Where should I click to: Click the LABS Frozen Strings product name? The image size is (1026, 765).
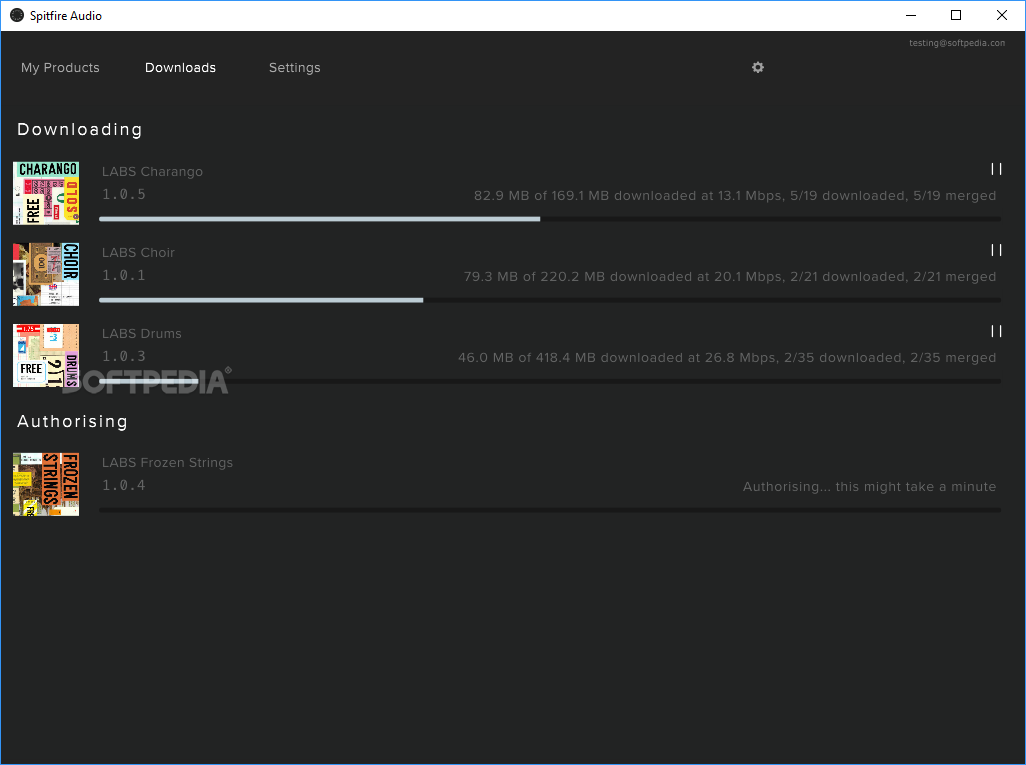[x=167, y=463]
